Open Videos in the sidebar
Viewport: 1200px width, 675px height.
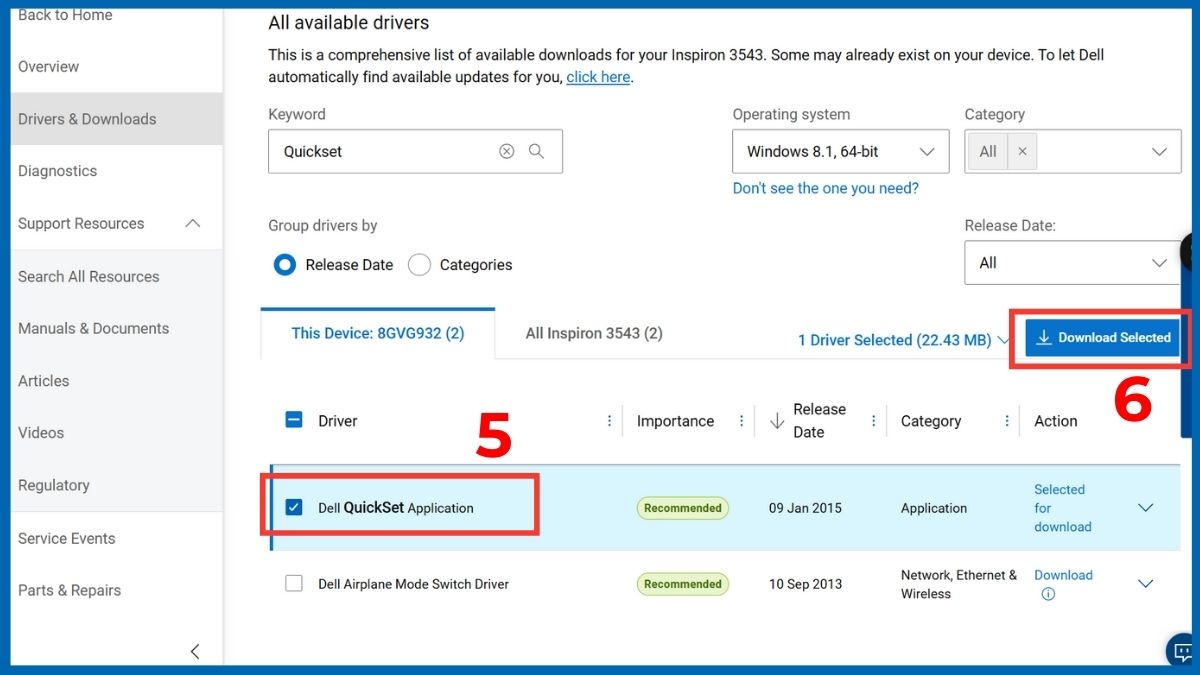click(x=41, y=433)
